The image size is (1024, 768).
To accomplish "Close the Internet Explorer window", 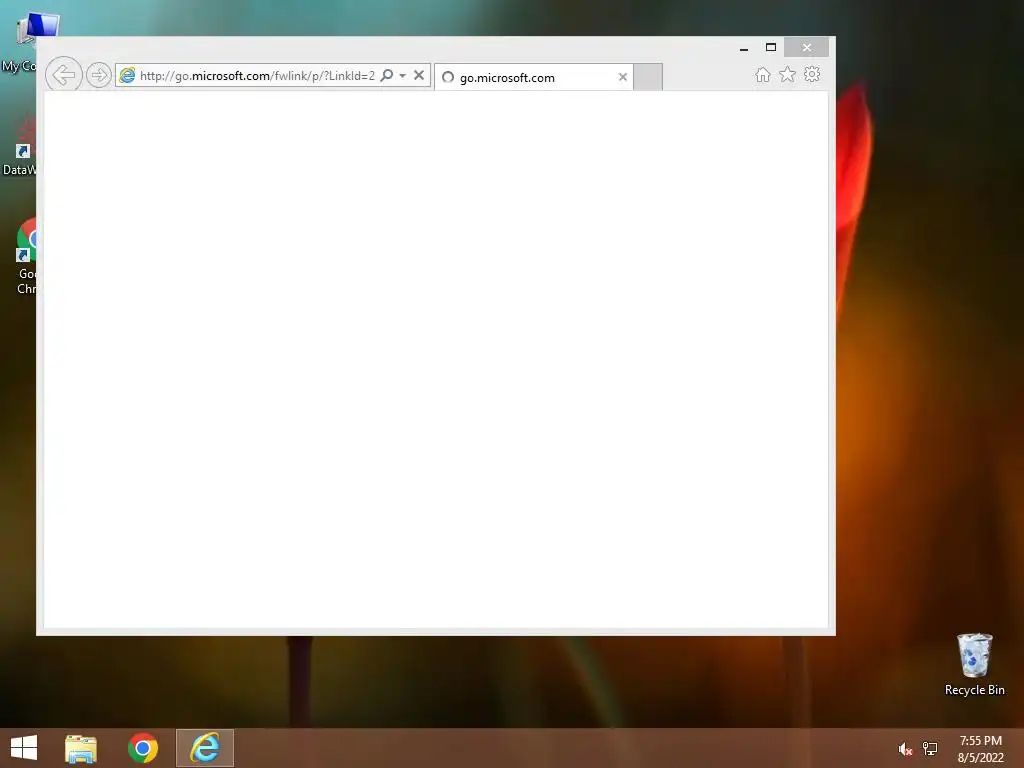I will (x=807, y=48).
